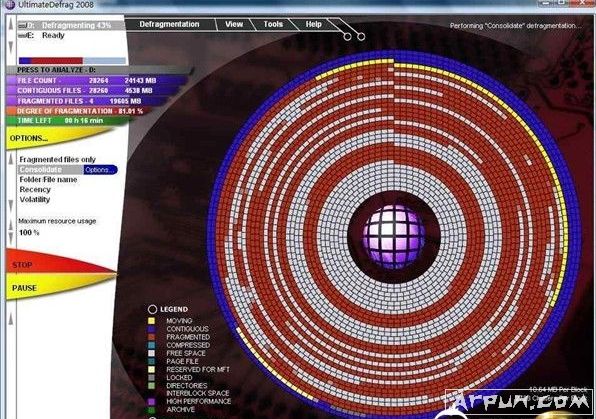Select Folder/File name defrag method
The height and width of the screenshot is (419, 596).
pos(48,179)
